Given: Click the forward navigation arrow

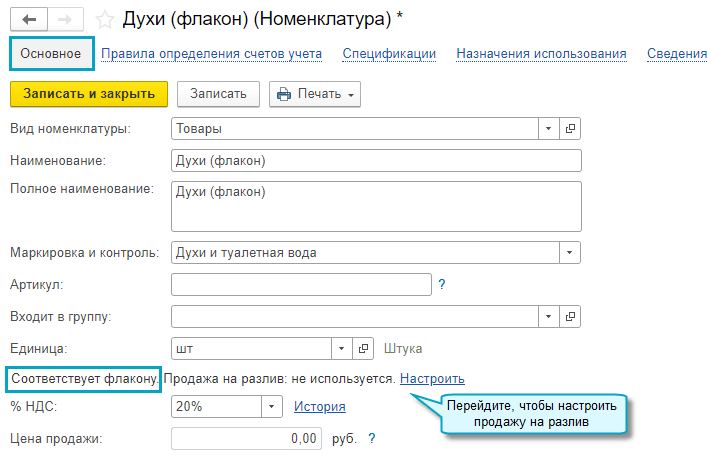Looking at the screenshot, I should [63, 18].
